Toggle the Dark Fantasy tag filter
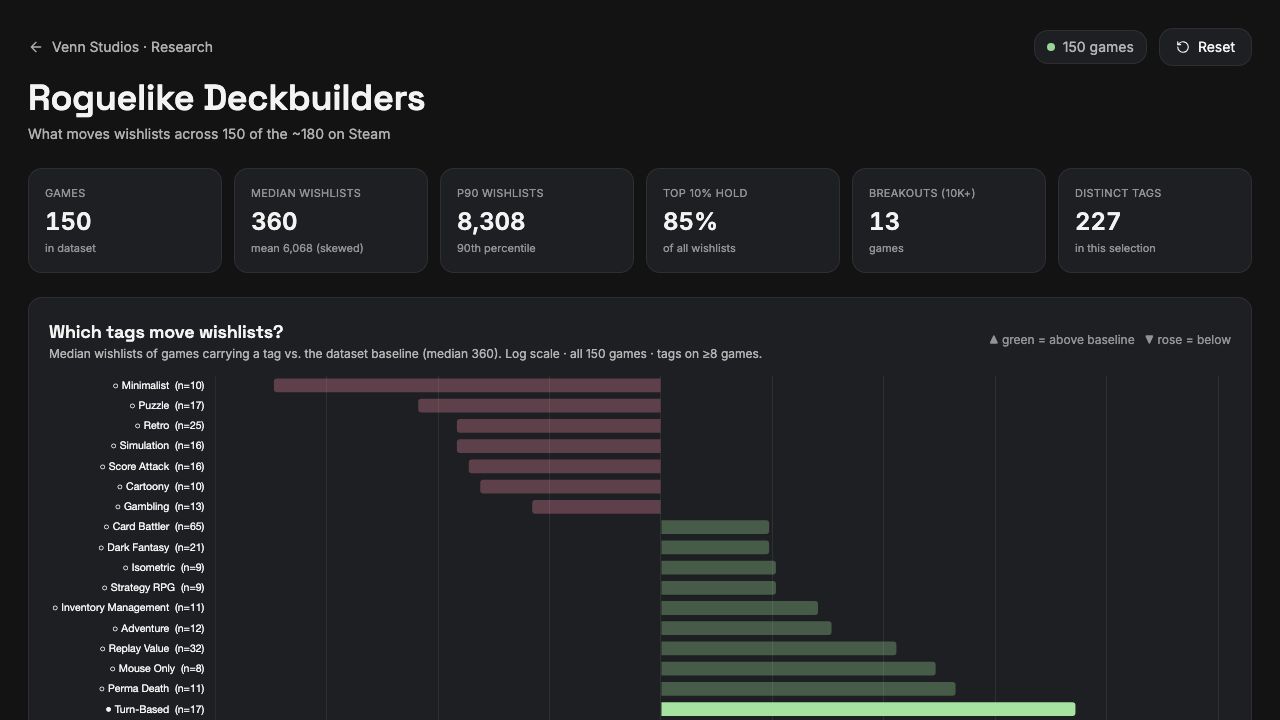 (x=151, y=547)
